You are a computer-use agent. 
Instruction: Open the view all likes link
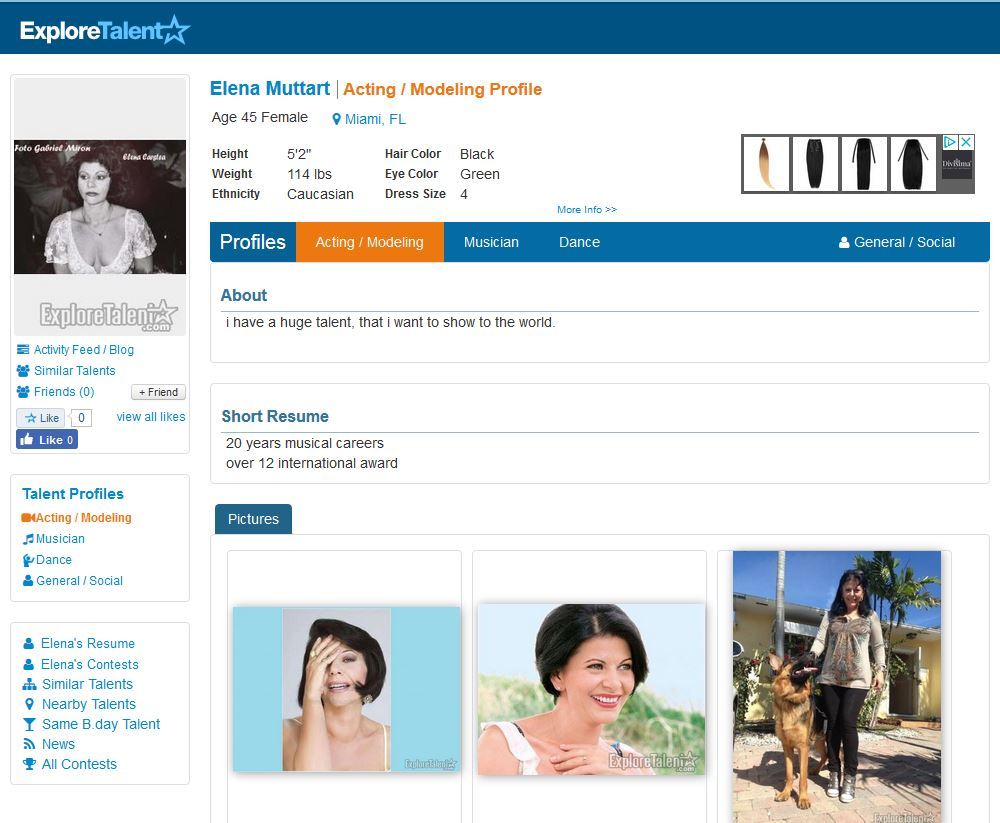pos(151,417)
